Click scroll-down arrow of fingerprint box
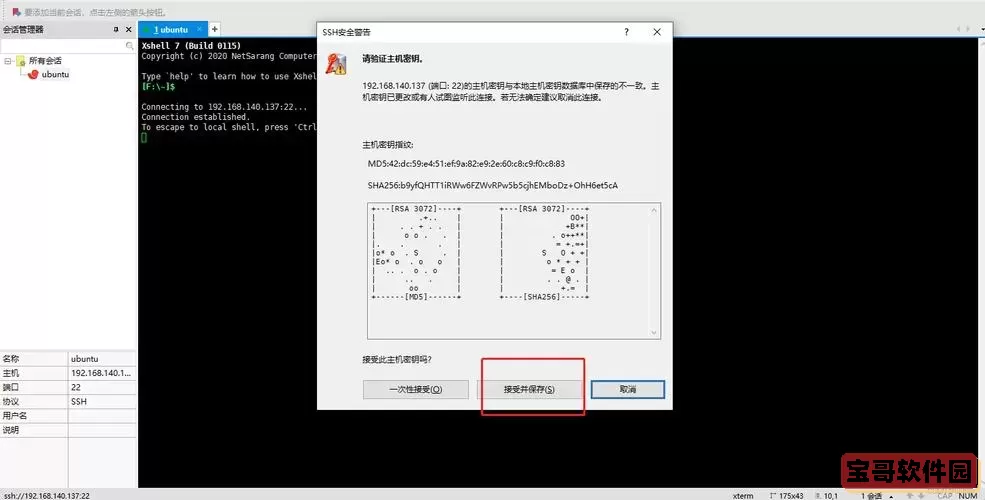 click(654, 332)
